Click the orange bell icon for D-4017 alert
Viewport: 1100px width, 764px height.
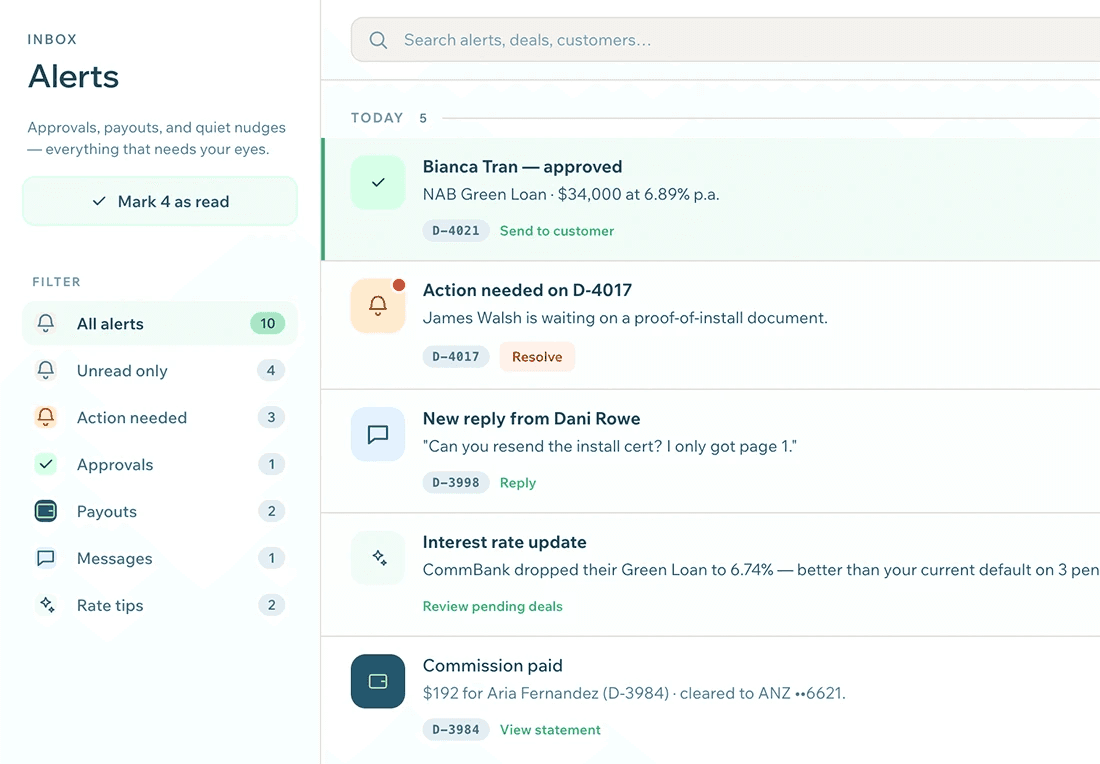(x=378, y=305)
